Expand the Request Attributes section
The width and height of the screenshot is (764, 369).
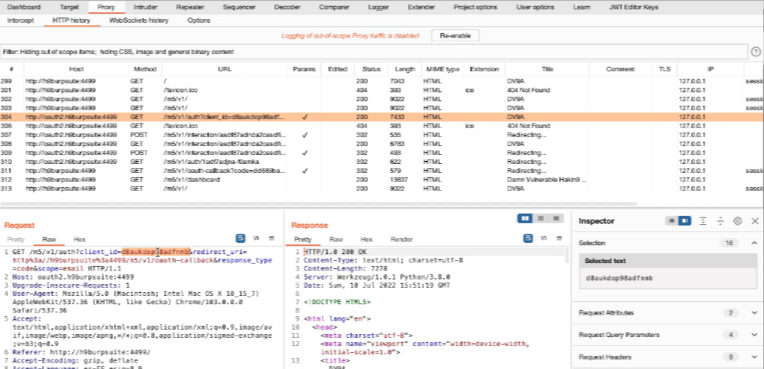coord(755,312)
